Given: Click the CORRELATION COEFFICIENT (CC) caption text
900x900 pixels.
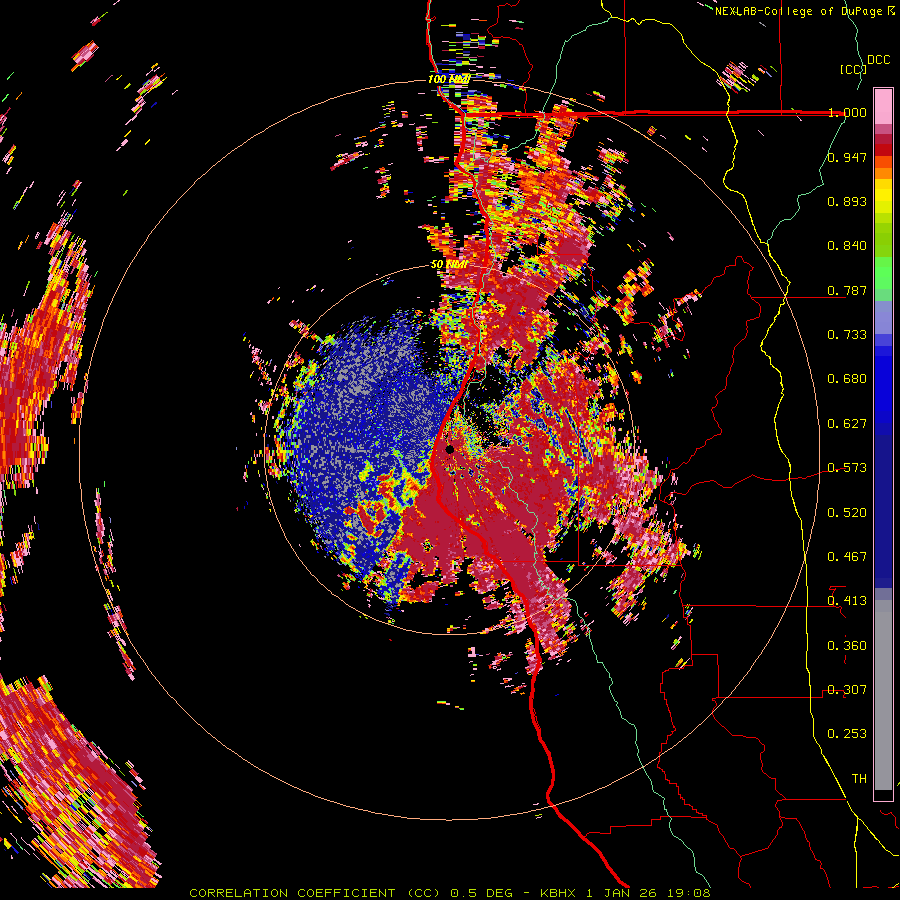Looking at the screenshot, I should [x=315, y=893].
